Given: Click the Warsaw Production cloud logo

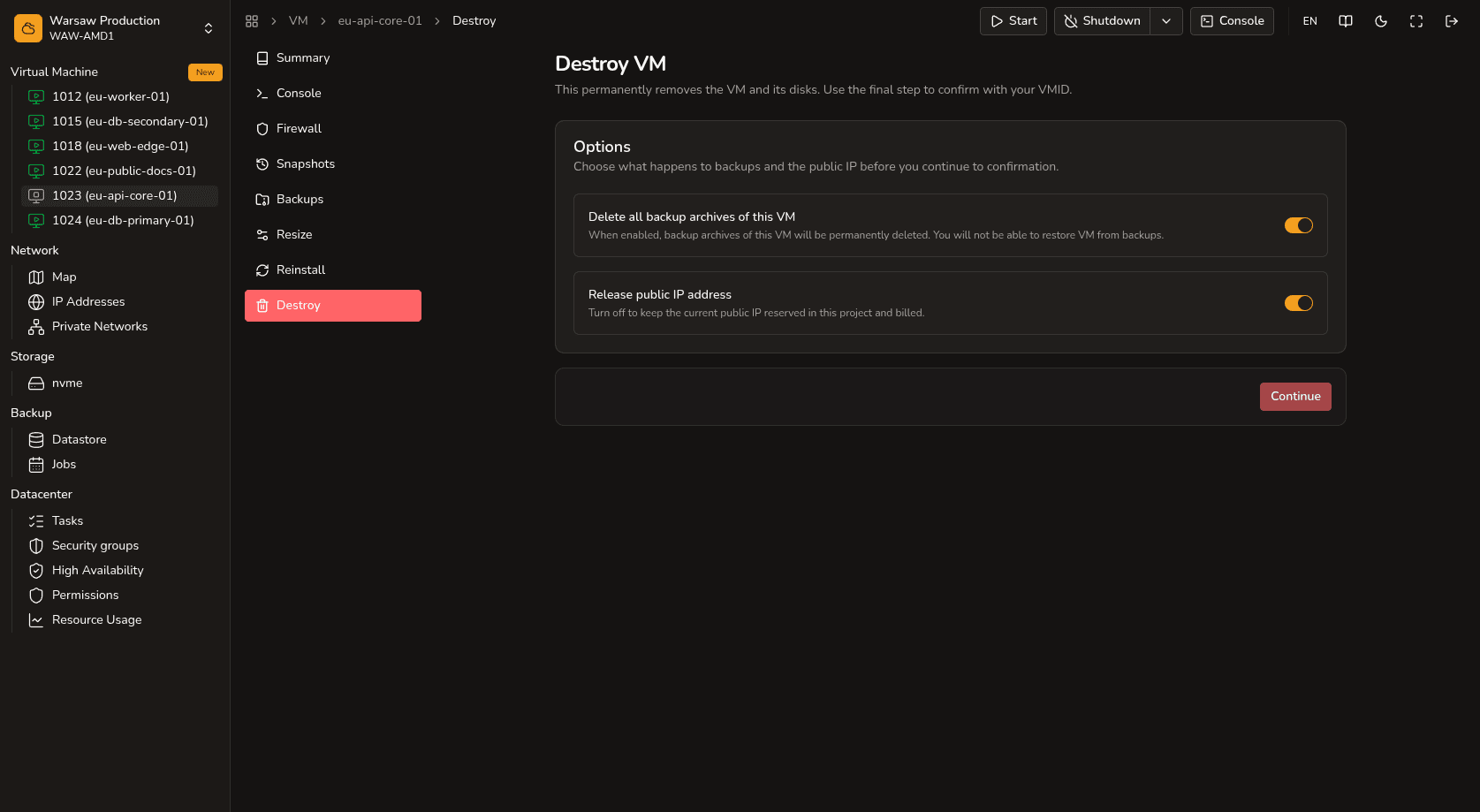Looking at the screenshot, I should [28, 28].
